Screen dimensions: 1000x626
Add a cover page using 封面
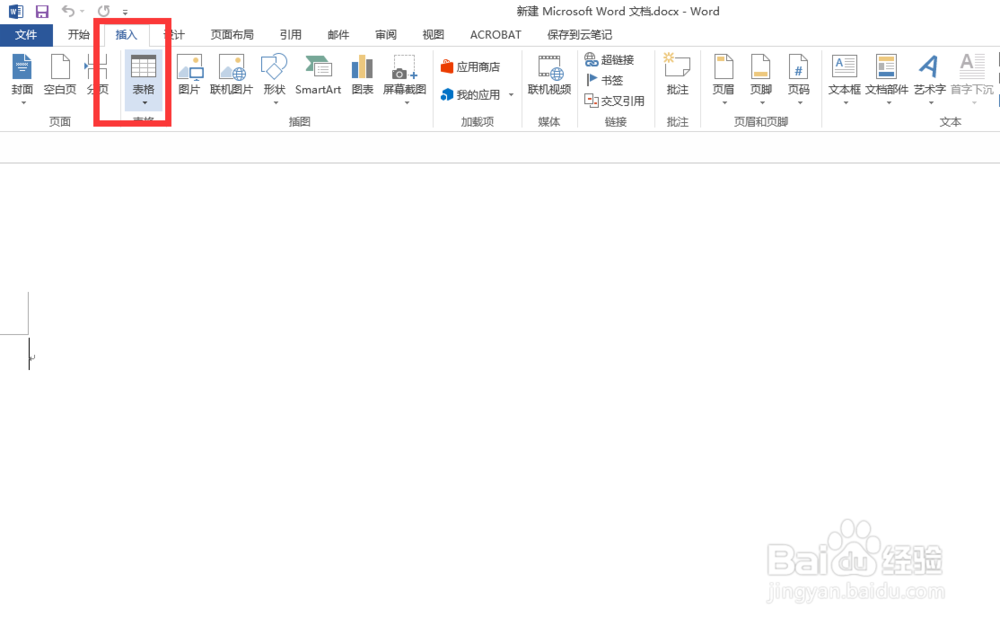(24, 75)
